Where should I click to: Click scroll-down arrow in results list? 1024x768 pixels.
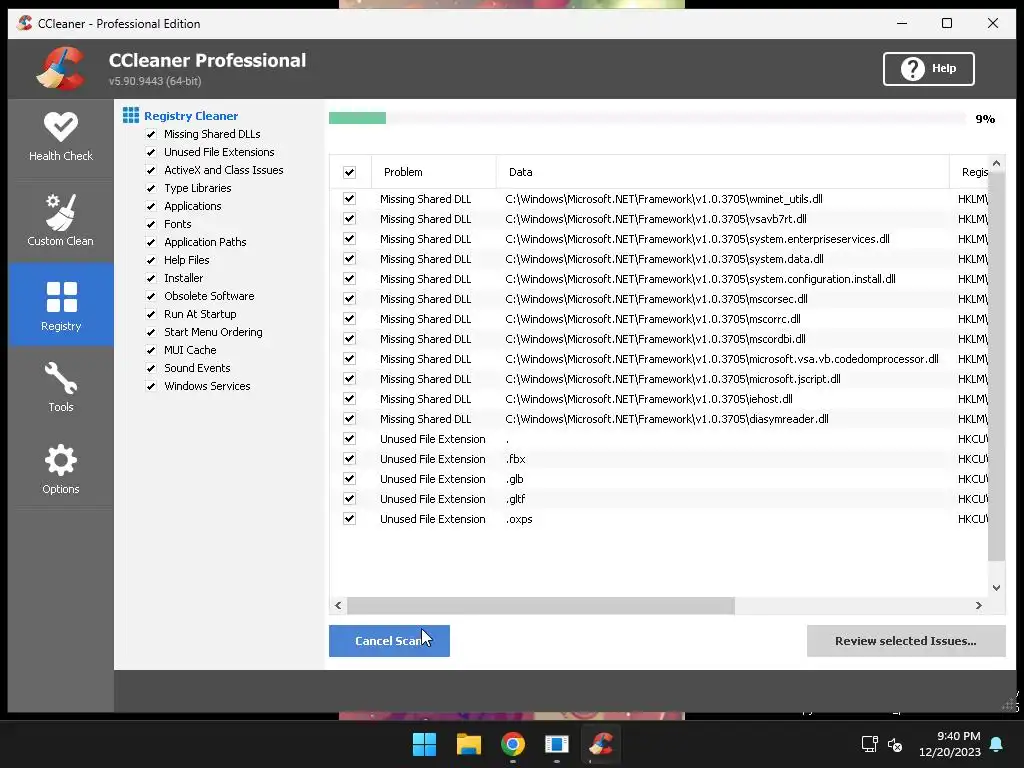[x=996, y=587]
